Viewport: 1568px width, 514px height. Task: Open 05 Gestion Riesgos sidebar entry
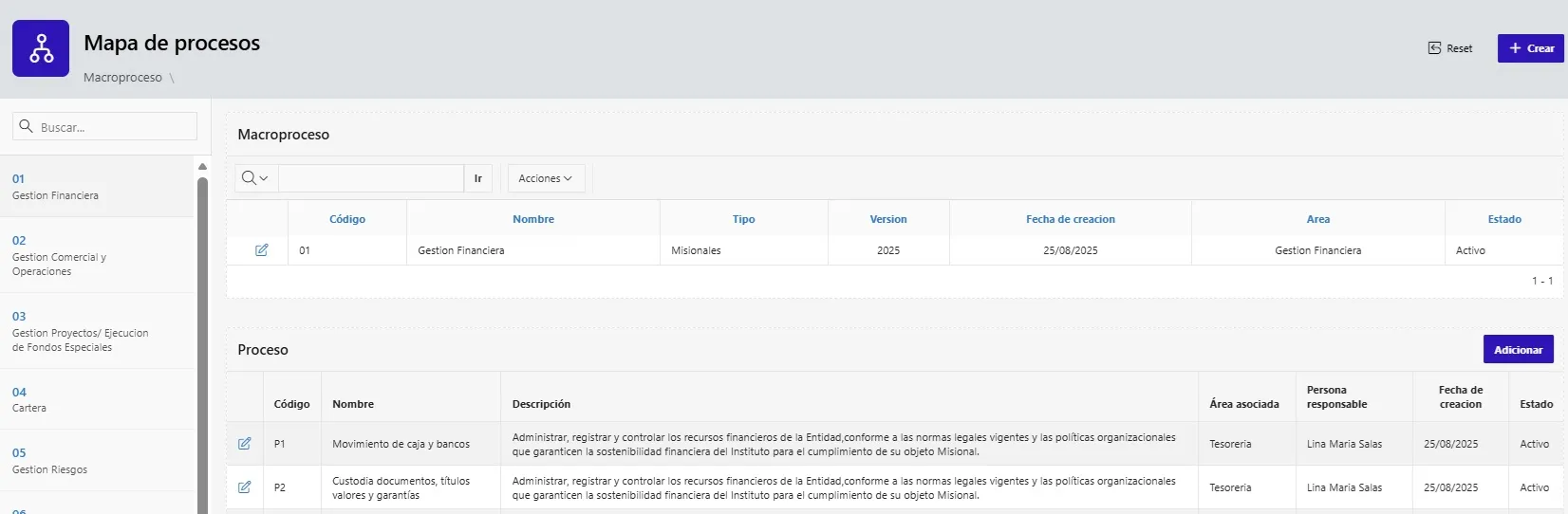pyautogui.click(x=97, y=460)
